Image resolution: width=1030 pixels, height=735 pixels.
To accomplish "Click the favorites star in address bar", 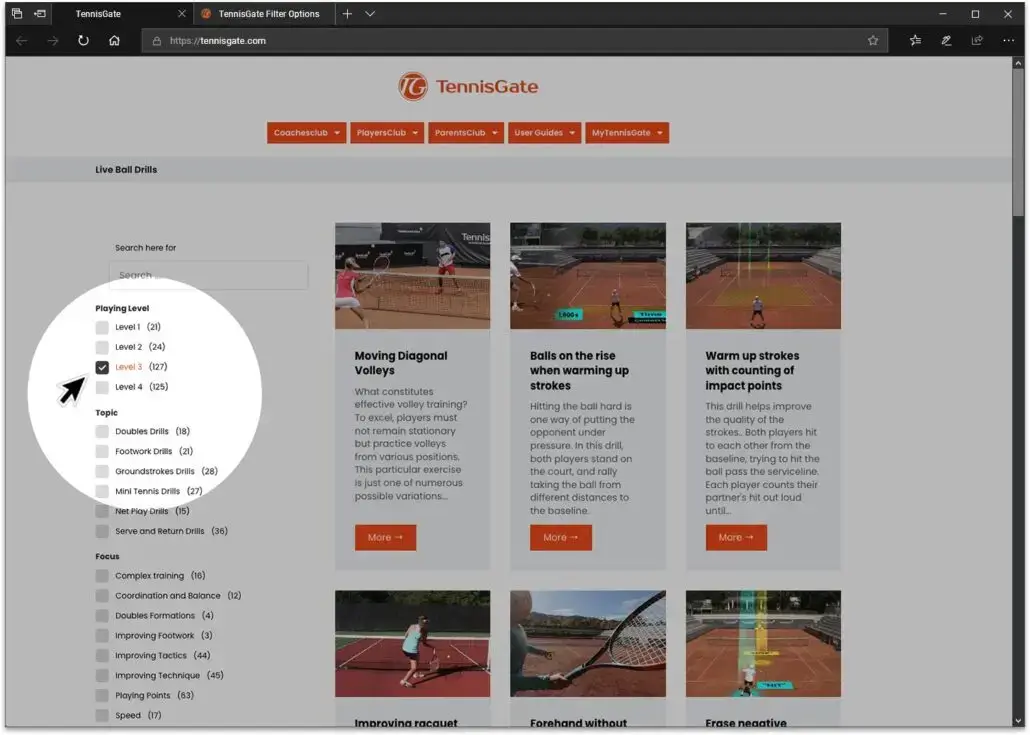I will [873, 41].
